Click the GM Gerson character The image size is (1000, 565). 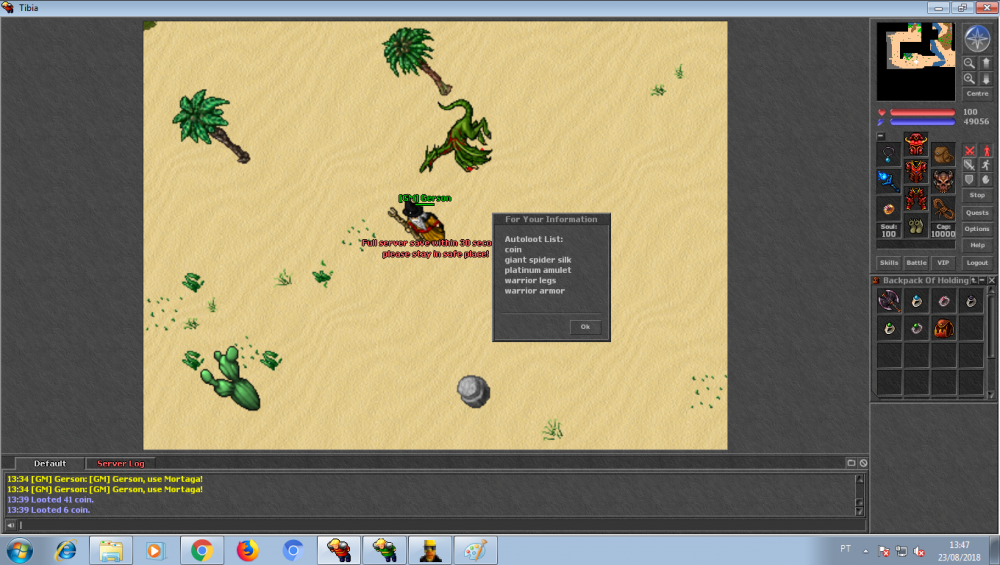(416, 223)
